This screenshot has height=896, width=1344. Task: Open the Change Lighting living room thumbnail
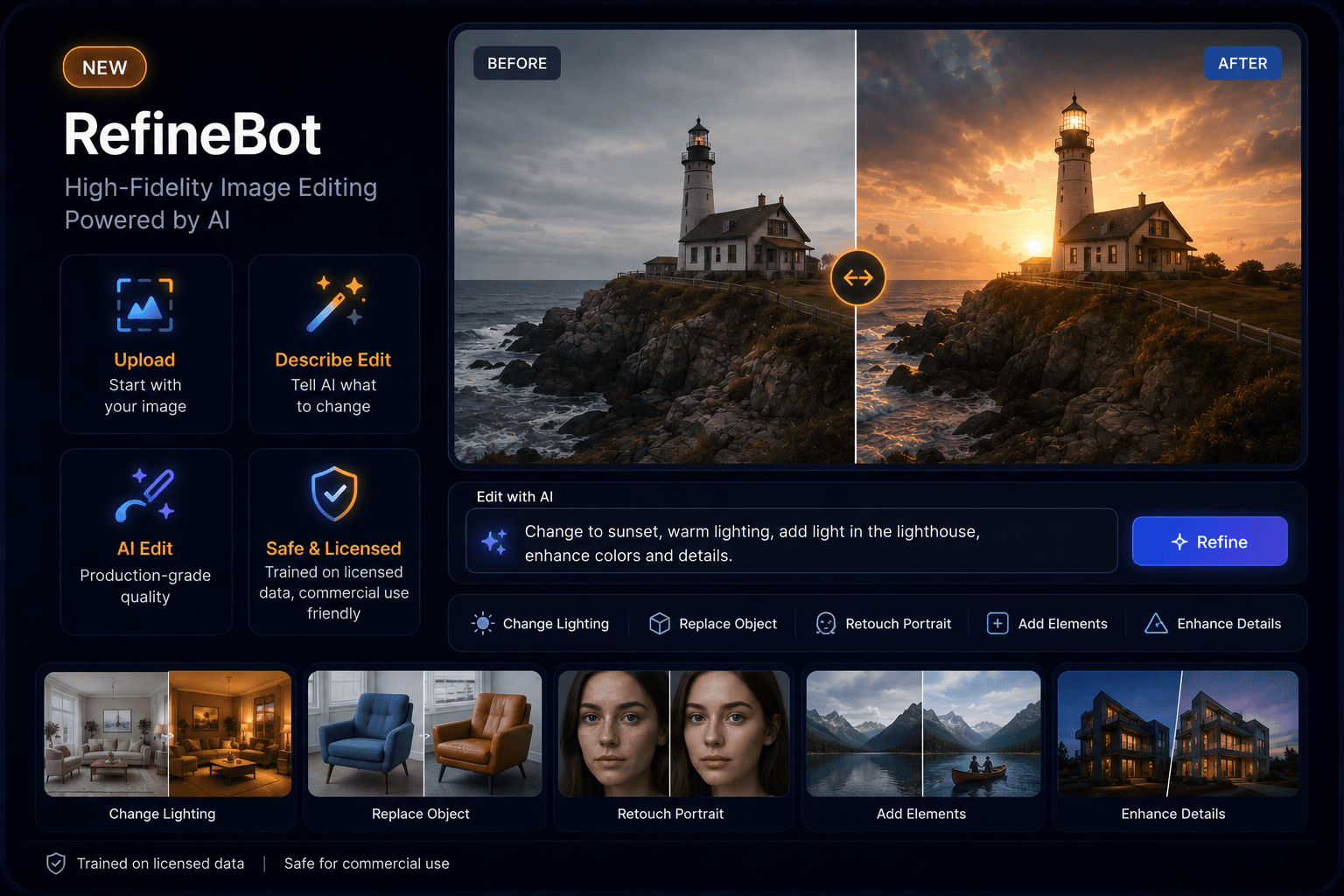point(168,733)
